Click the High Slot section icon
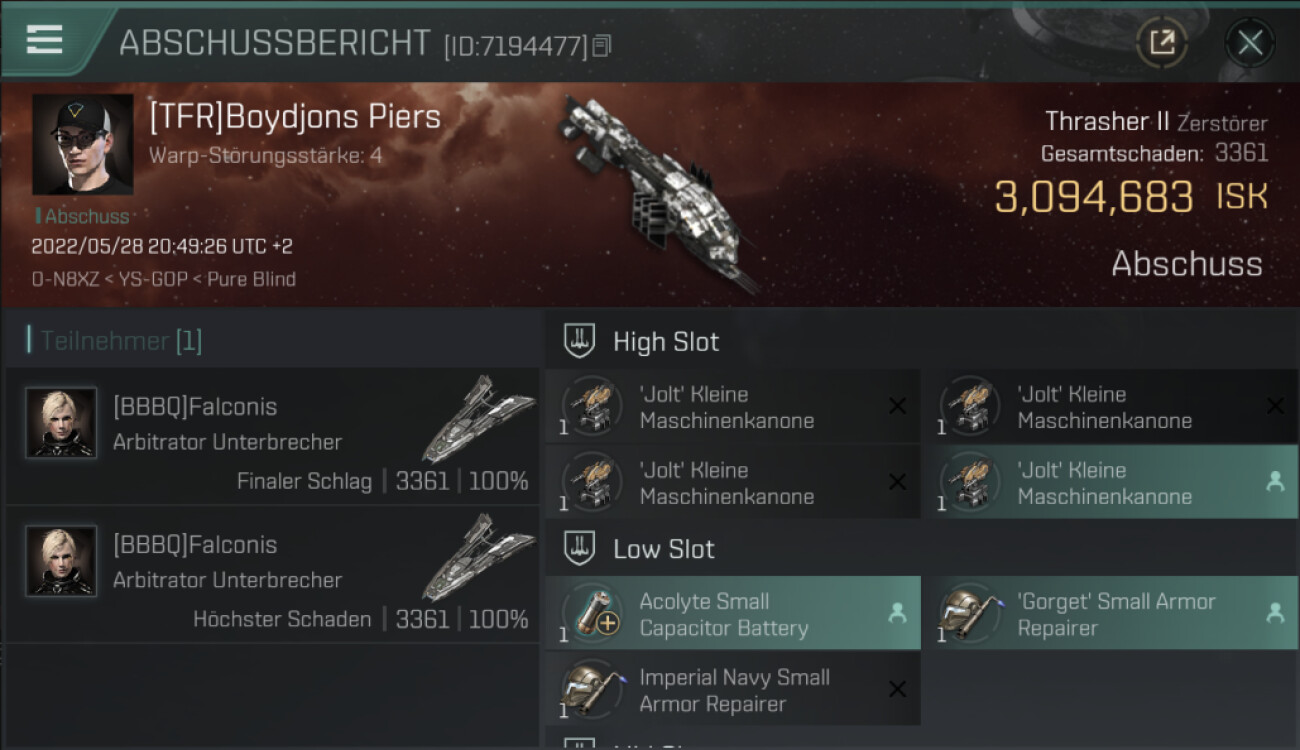This screenshot has width=1300, height=750. 579,341
